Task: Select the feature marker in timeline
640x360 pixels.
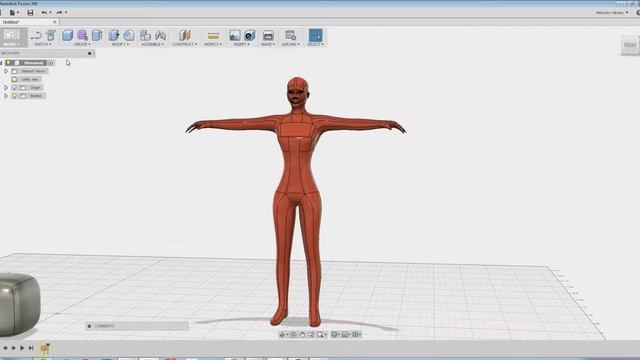Action: [44, 348]
